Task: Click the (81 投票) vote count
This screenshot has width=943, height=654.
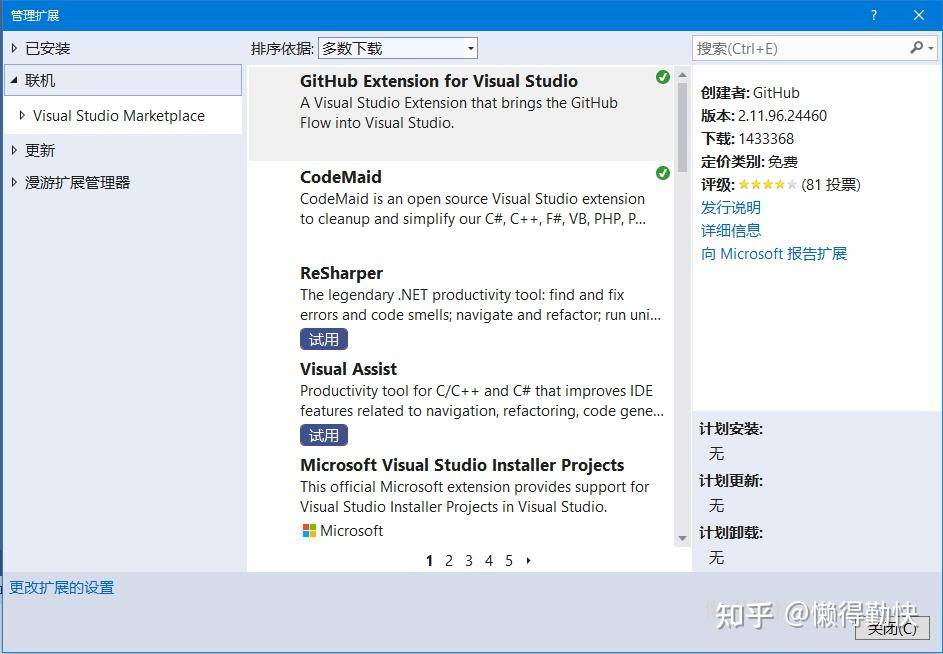Action: [x=831, y=185]
